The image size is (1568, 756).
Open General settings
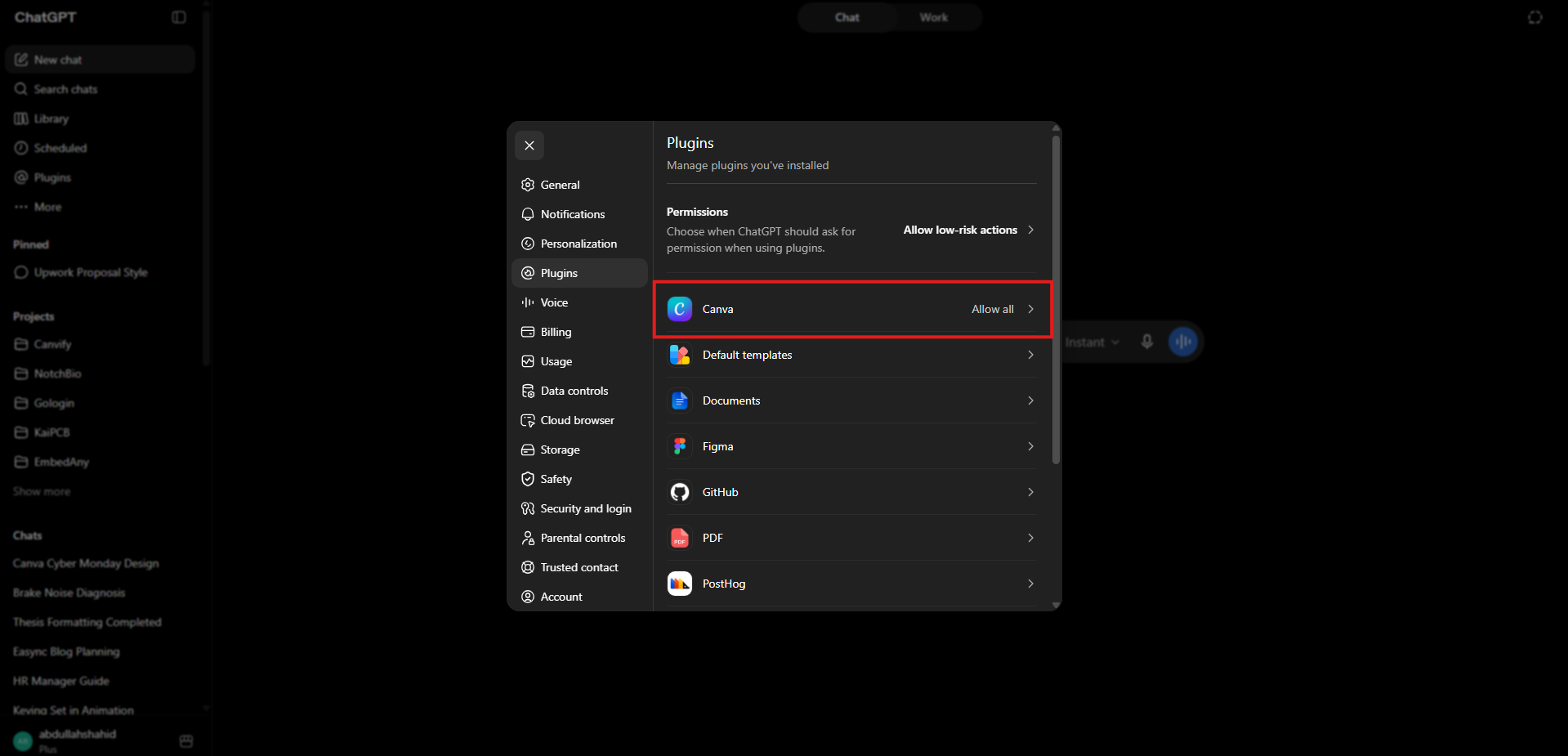[x=579, y=185]
